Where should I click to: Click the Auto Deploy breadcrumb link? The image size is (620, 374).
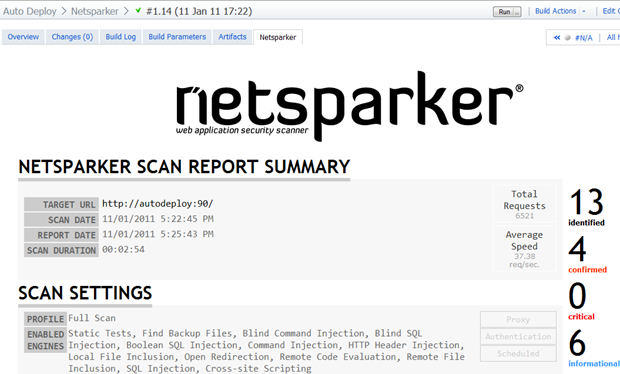[30, 11]
